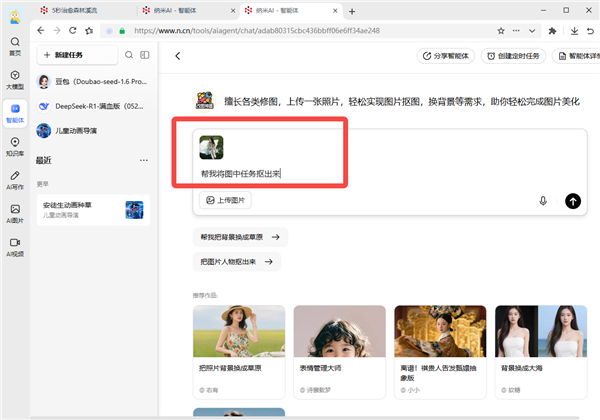Viewport: 600px width, 420px height.
Task: Select the 智能体 sidebar item
Action: [x=15, y=113]
